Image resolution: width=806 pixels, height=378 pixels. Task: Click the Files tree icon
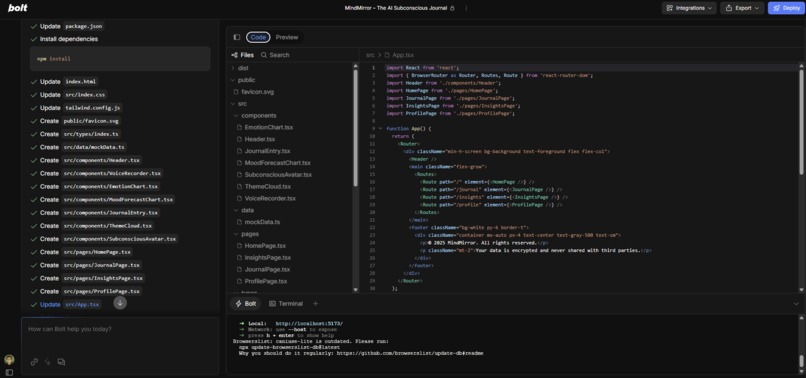(x=234, y=55)
